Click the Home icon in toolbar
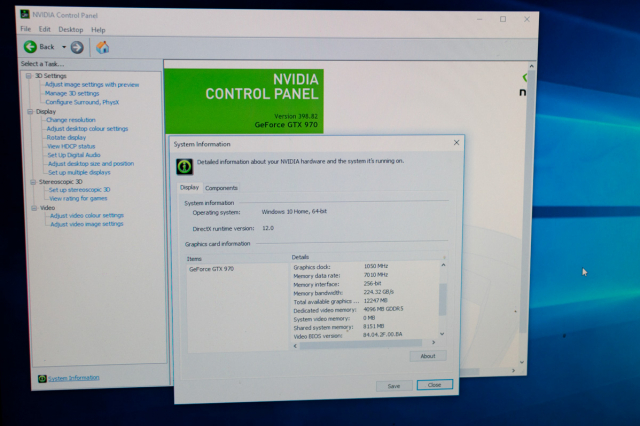Screen dimensions: 640x426 pos(102,47)
